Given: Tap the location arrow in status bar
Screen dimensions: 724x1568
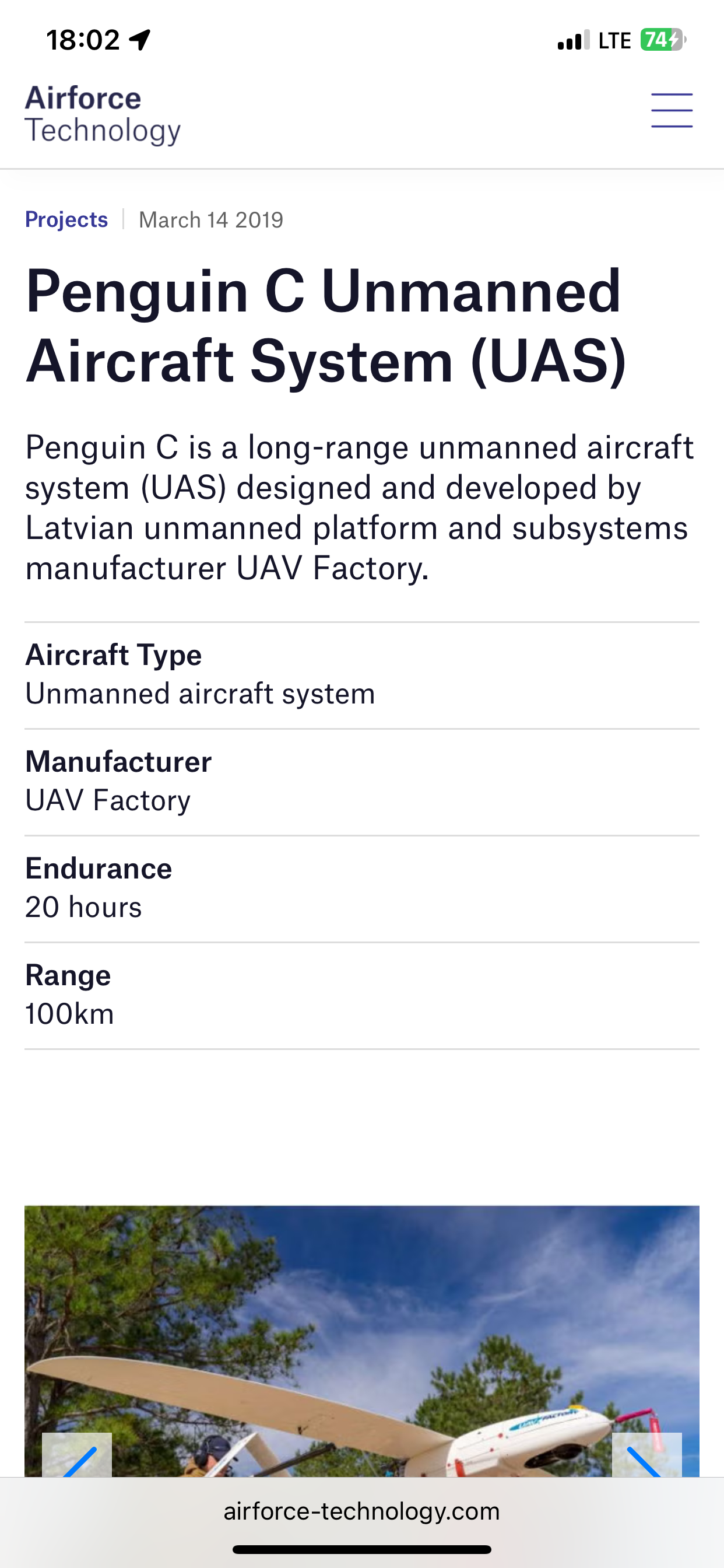Looking at the screenshot, I should (140, 40).
